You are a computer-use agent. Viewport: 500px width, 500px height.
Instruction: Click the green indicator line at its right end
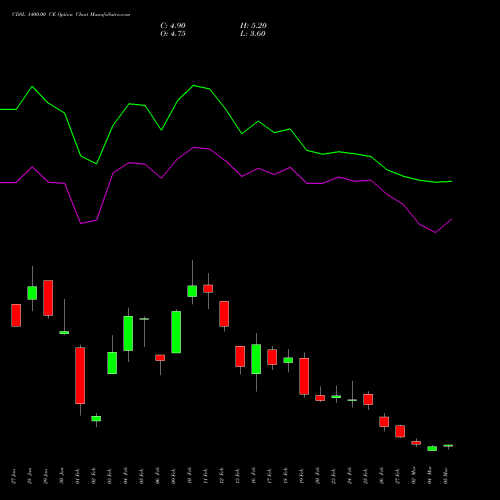click(451, 182)
